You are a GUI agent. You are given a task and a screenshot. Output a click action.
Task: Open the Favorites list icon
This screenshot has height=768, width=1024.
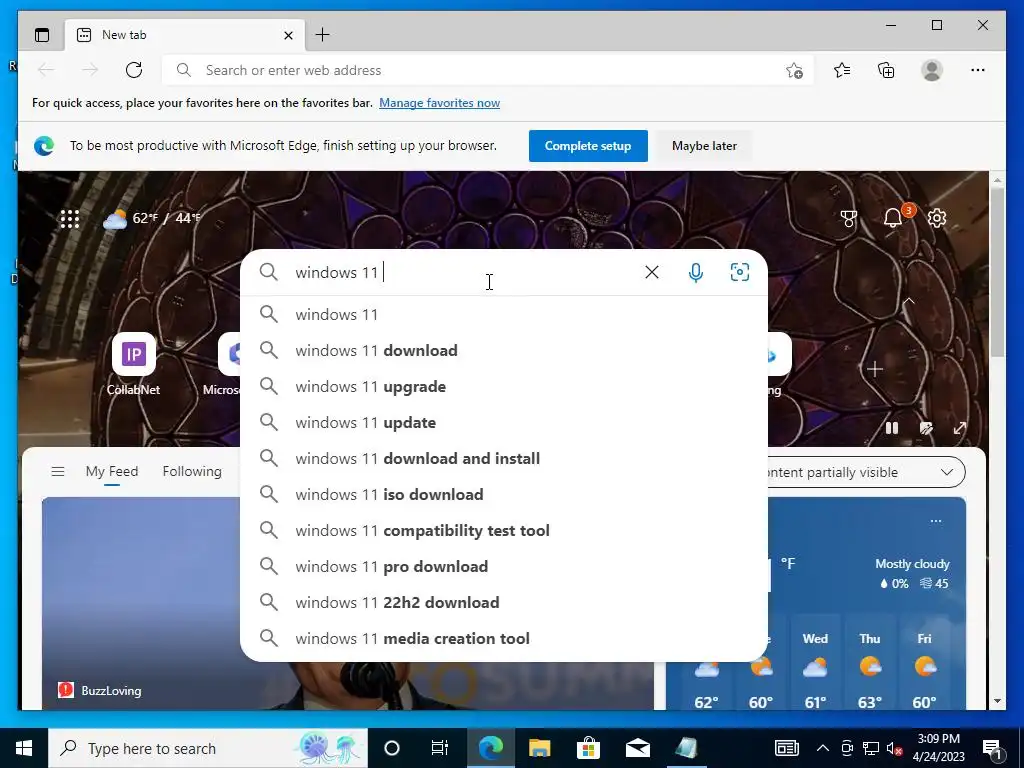pyautogui.click(x=842, y=70)
